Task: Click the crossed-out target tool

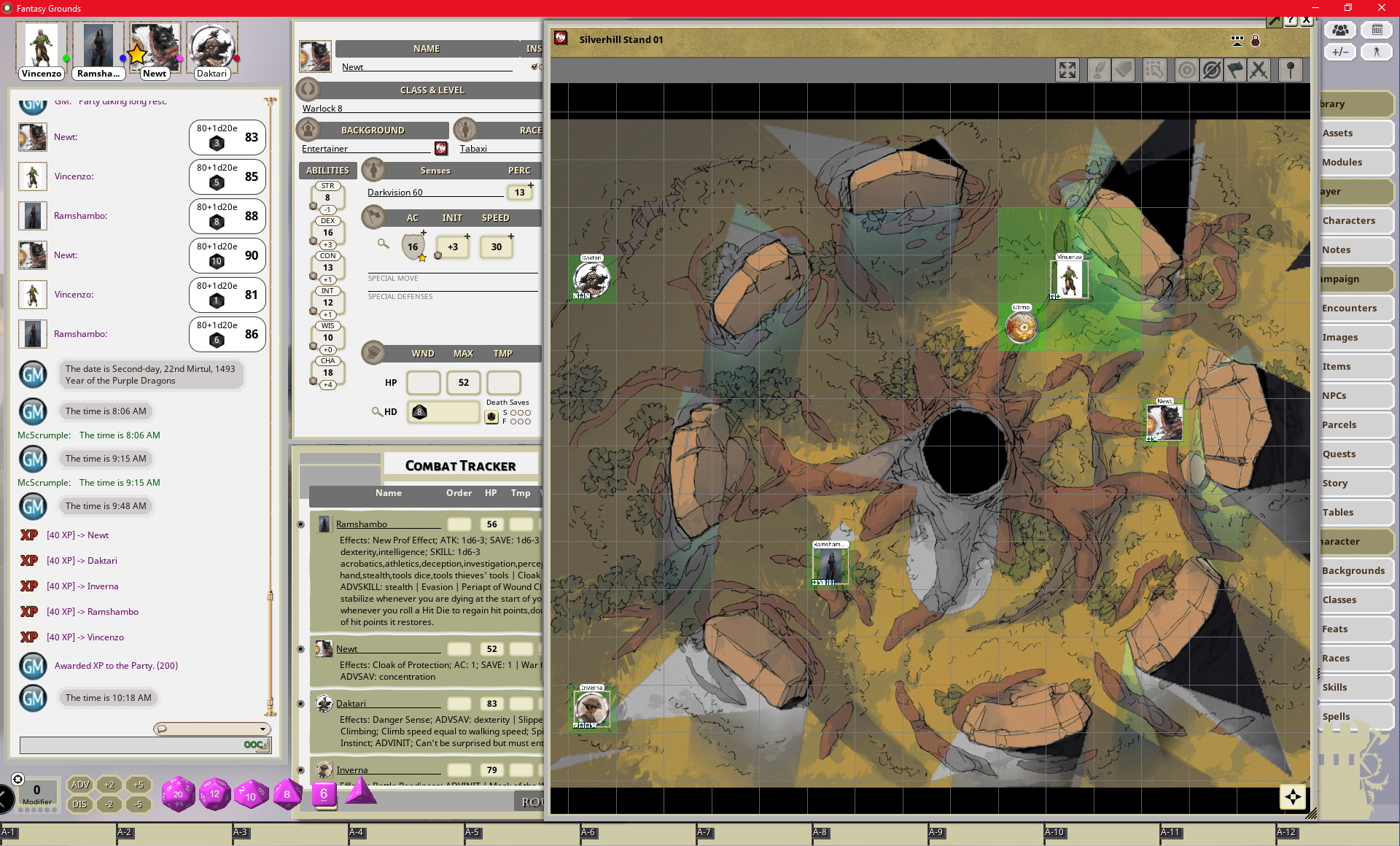Action: coord(1211,70)
